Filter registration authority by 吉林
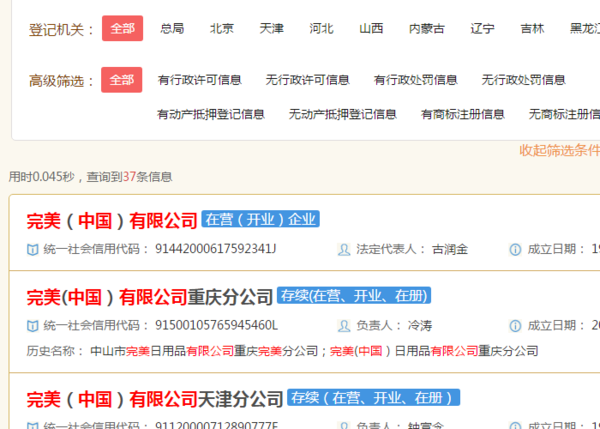Image resolution: width=600 pixels, height=429 pixels. point(532,28)
